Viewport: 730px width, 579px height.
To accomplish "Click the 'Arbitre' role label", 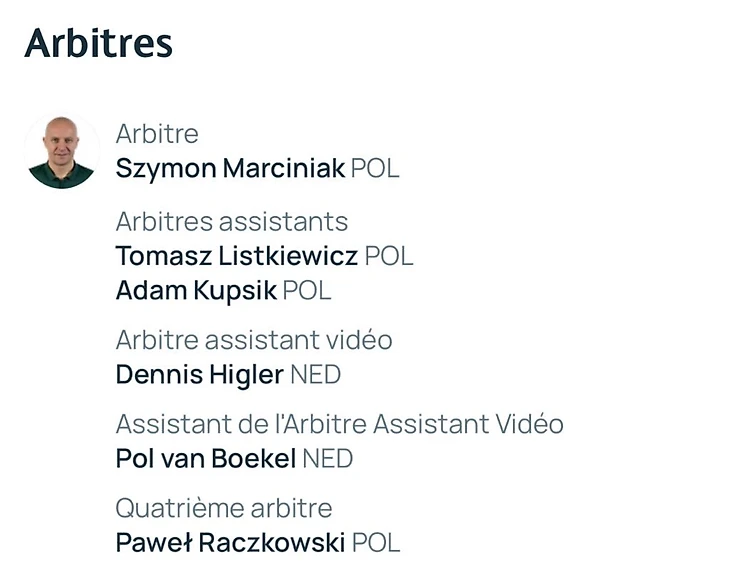I will [x=157, y=134].
